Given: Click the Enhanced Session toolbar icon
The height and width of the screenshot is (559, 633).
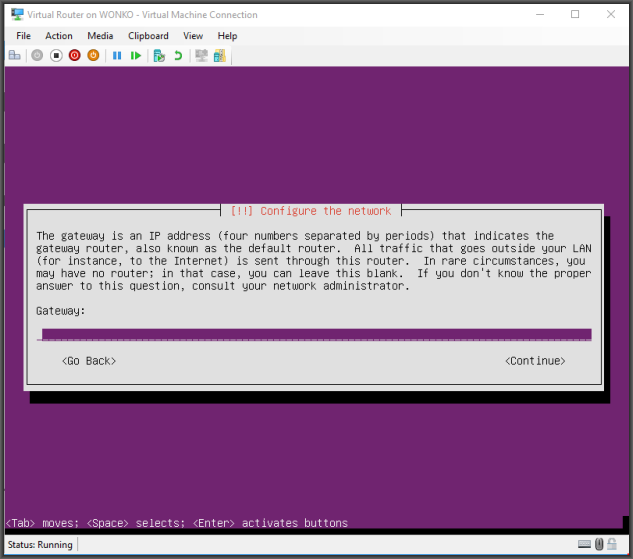Looking at the screenshot, I should pyautogui.click(x=201, y=55).
